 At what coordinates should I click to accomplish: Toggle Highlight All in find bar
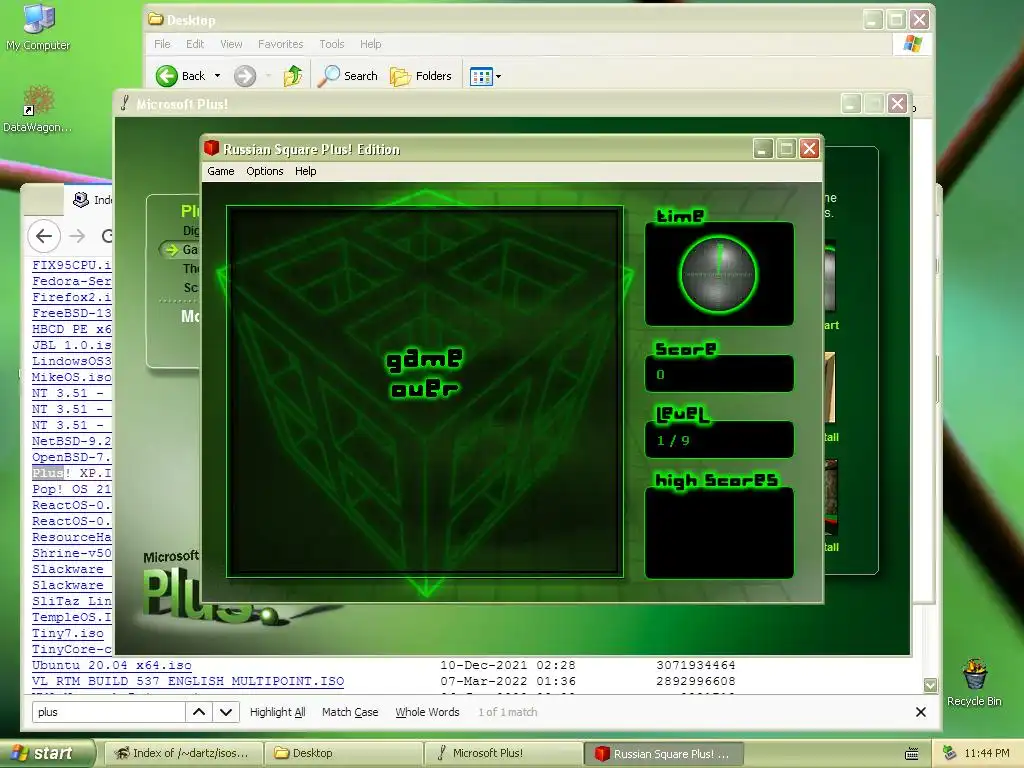278,712
